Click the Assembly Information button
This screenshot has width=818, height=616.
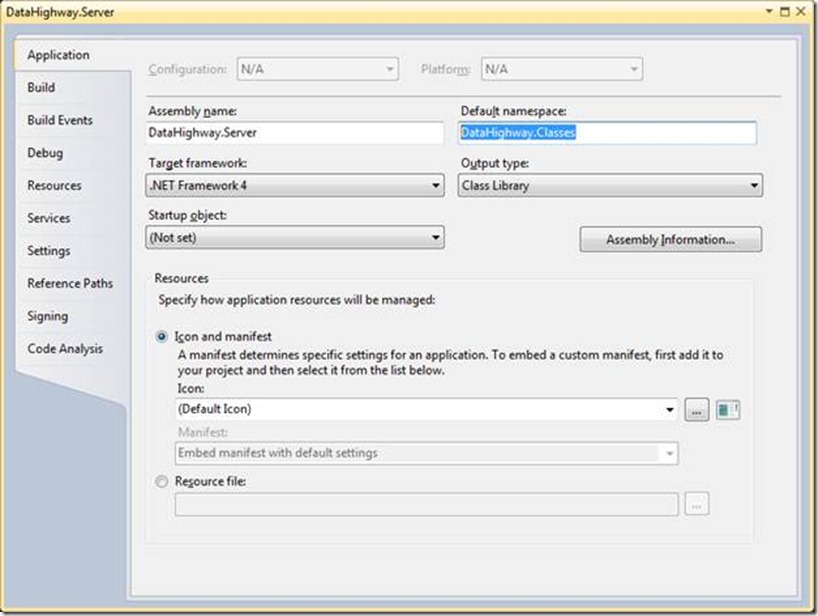pos(670,239)
